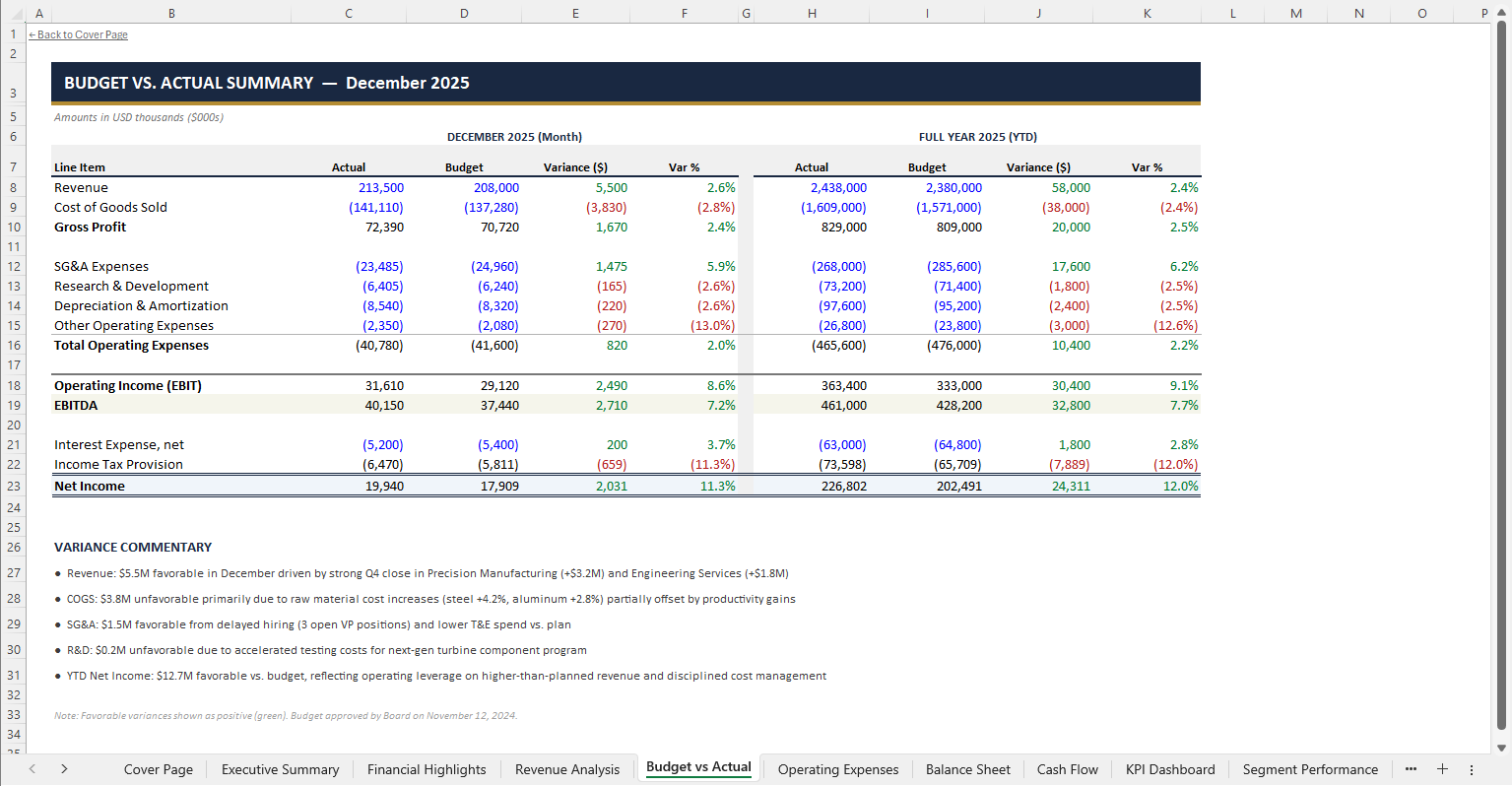Select the Net Income row header 23
Viewport: 1512px width, 786px height.
coord(13,486)
